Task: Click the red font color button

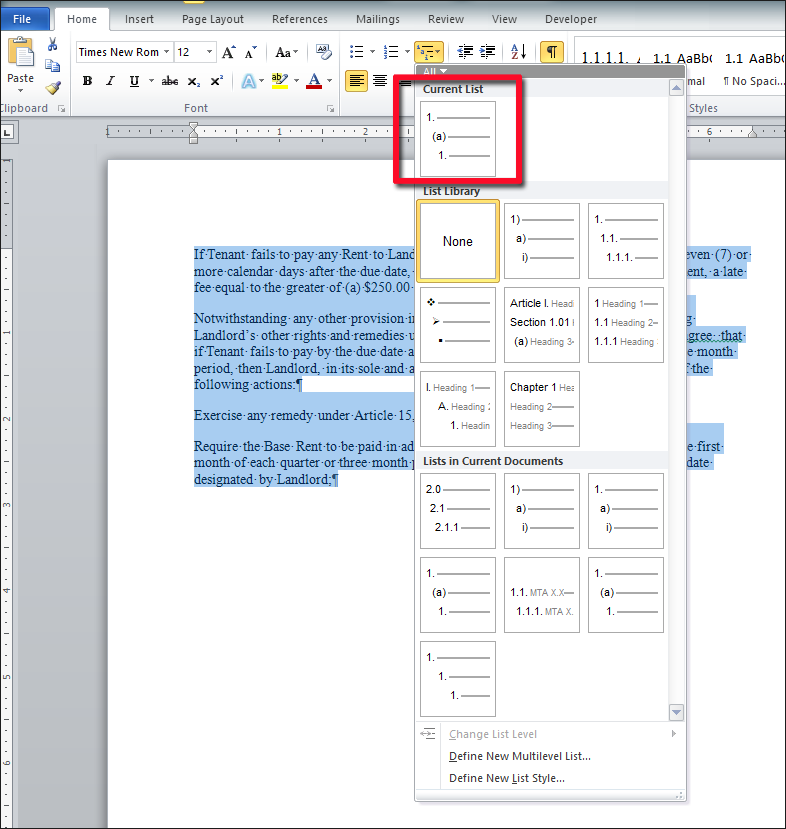Action: [x=314, y=81]
